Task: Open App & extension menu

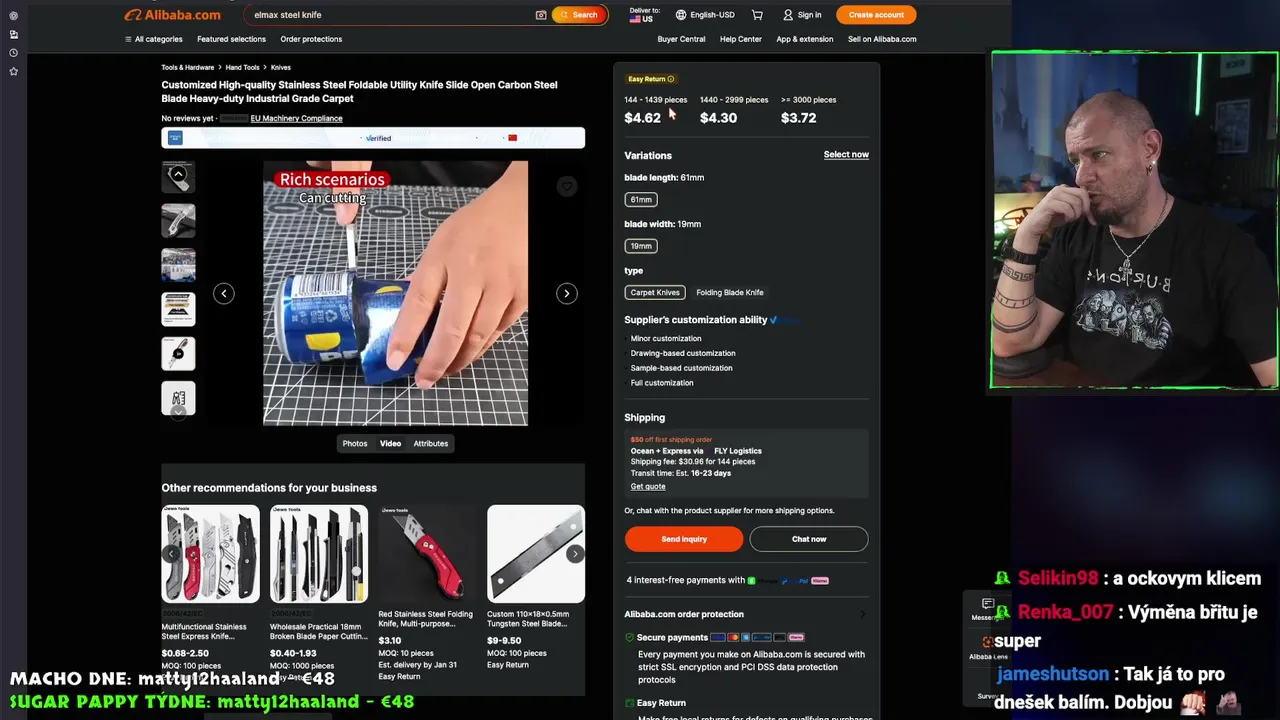Action: [805, 39]
